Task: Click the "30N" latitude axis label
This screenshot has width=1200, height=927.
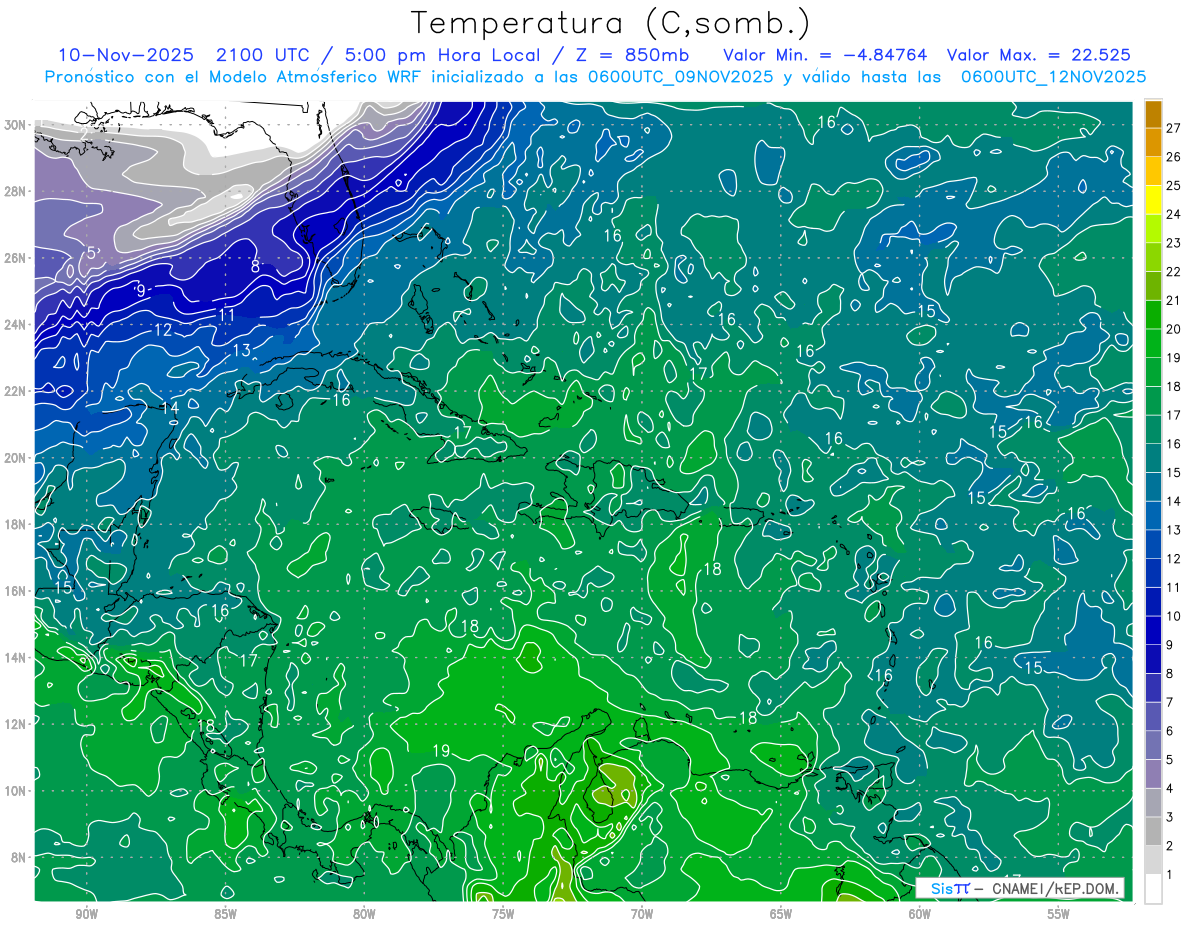Action: (15, 124)
